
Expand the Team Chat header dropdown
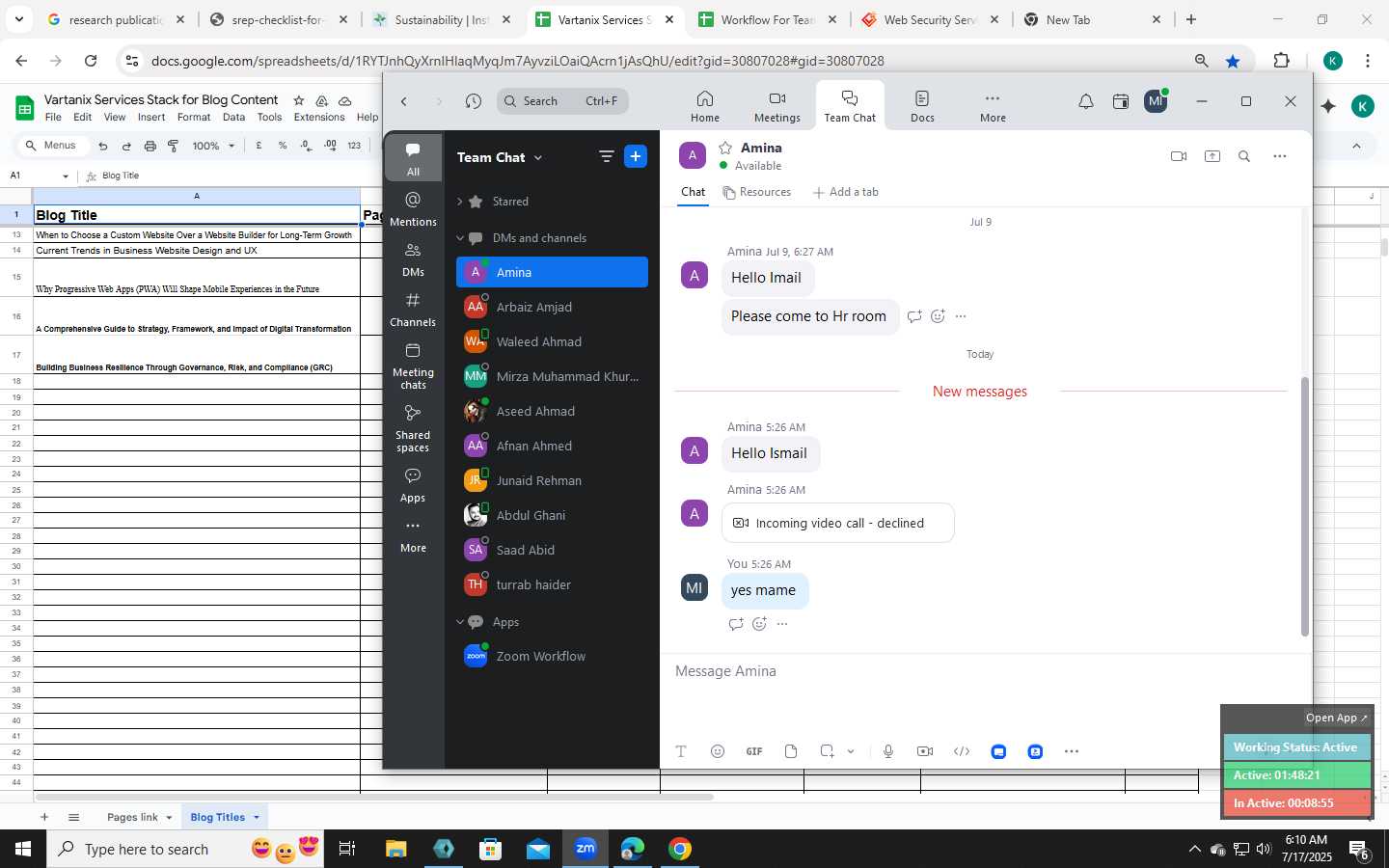pos(537,157)
